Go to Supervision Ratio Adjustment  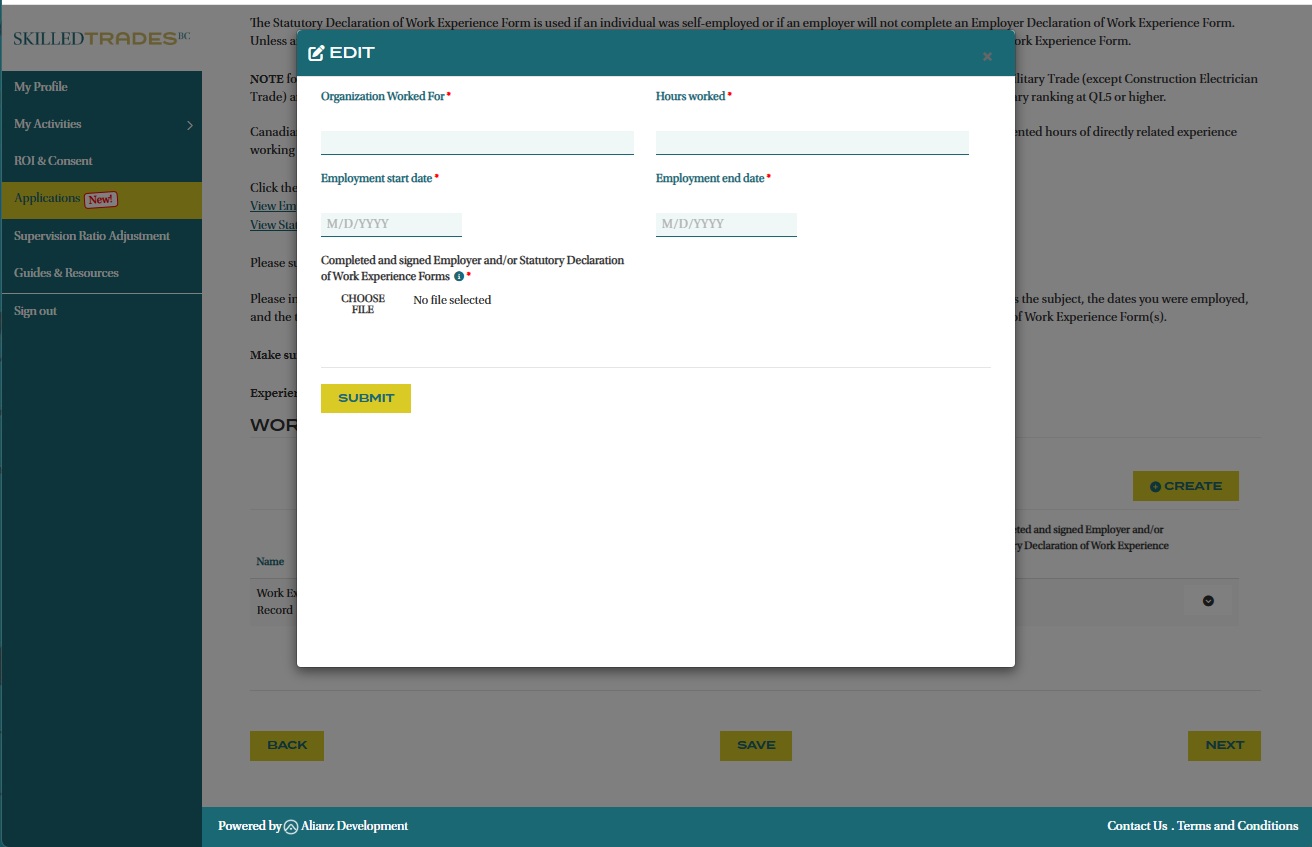[92, 236]
